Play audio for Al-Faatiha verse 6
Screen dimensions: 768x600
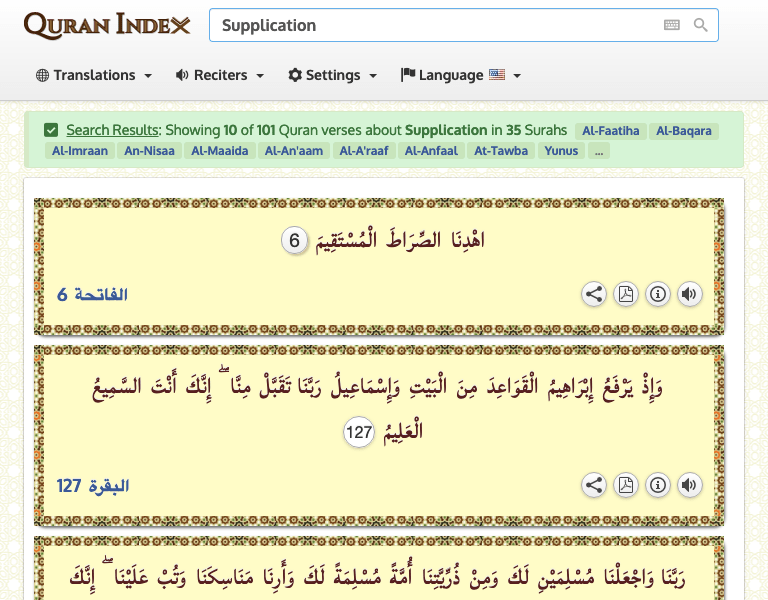click(x=689, y=294)
